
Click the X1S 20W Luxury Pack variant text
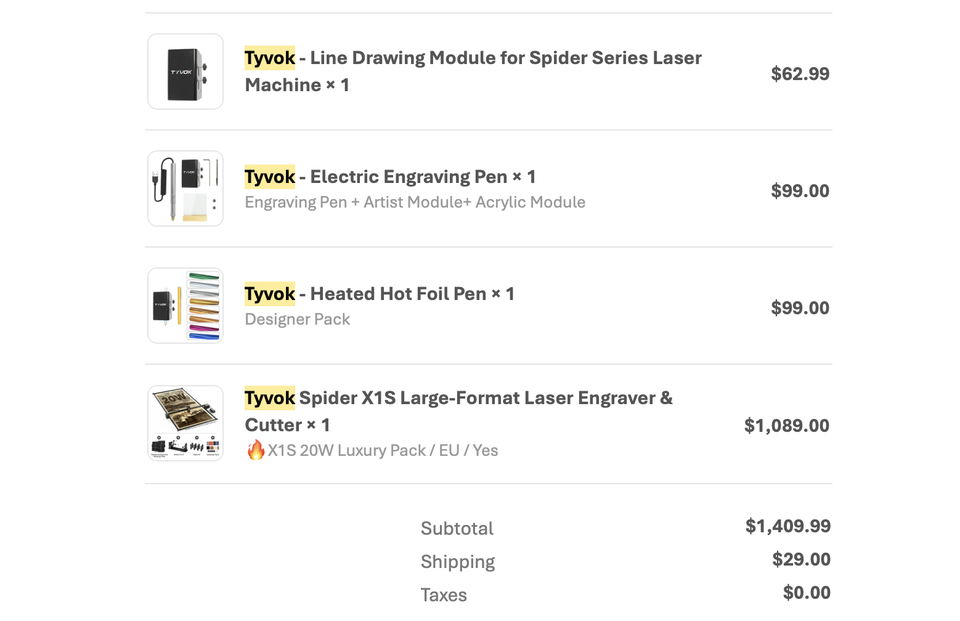tap(383, 450)
